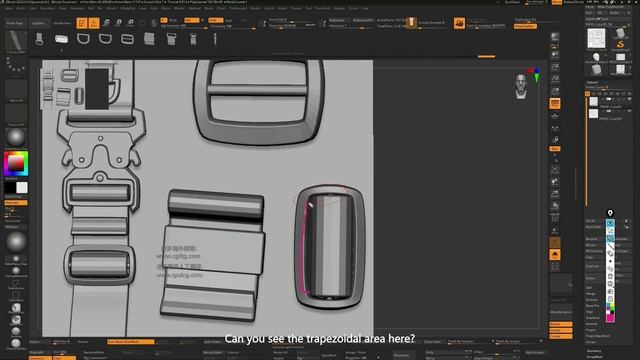Toggle the Rgb channel button
This screenshot has height=360, width=640.
point(191,20)
